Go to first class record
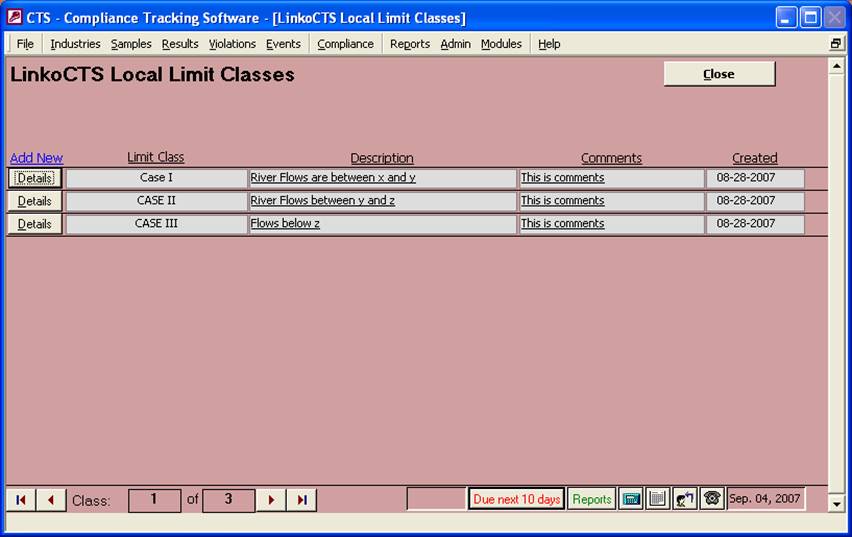 pos(21,499)
